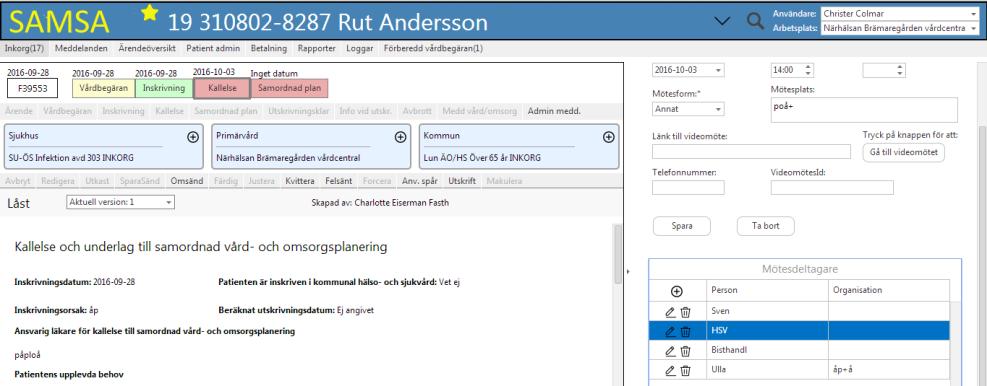Image resolution: width=987 pixels, height=386 pixels.
Task: Select the Inskrivning step box
Action: click(164, 88)
